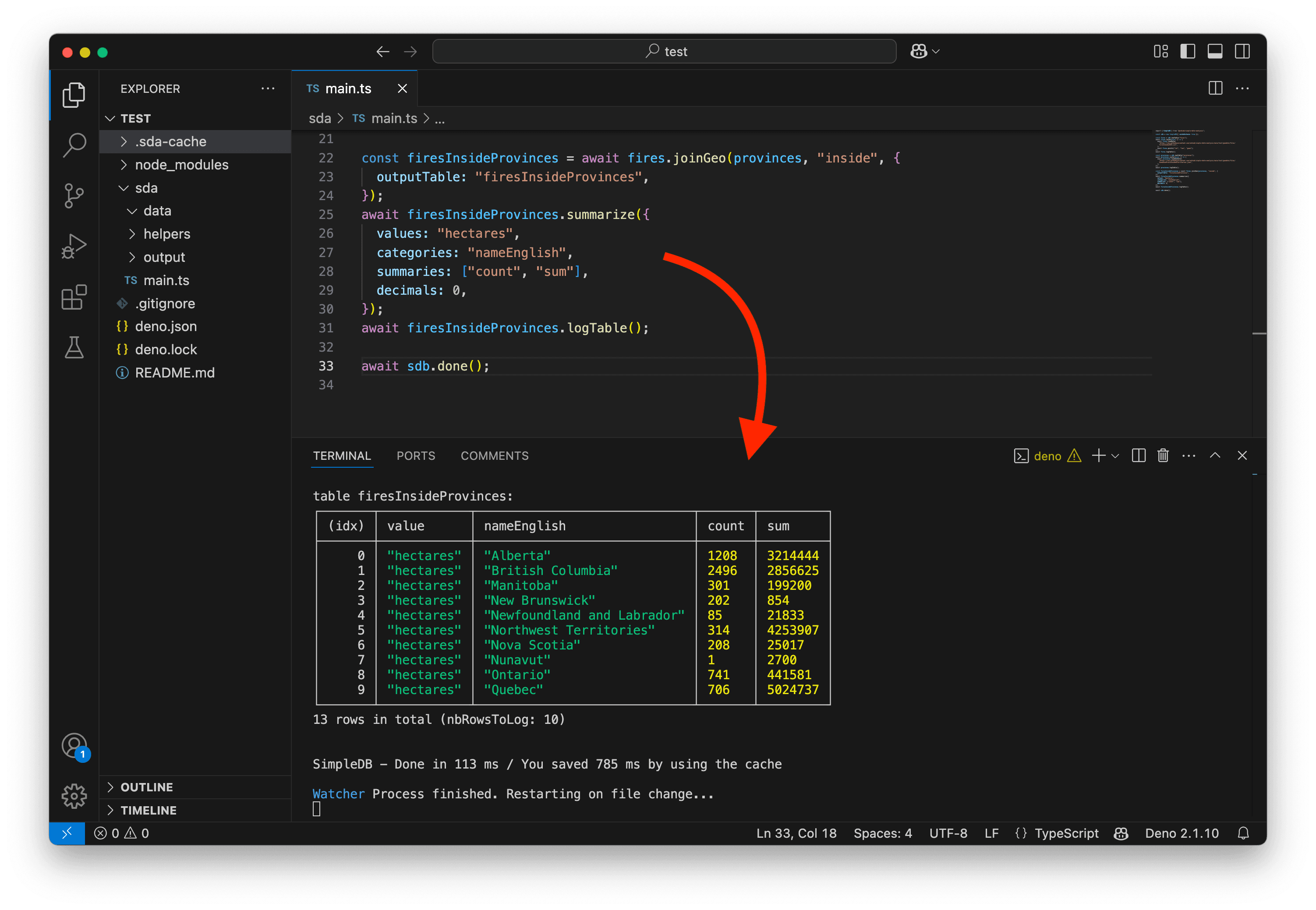This screenshot has width=1316, height=910.
Task: Toggle secondary side bar visibility
Action: [1242, 52]
